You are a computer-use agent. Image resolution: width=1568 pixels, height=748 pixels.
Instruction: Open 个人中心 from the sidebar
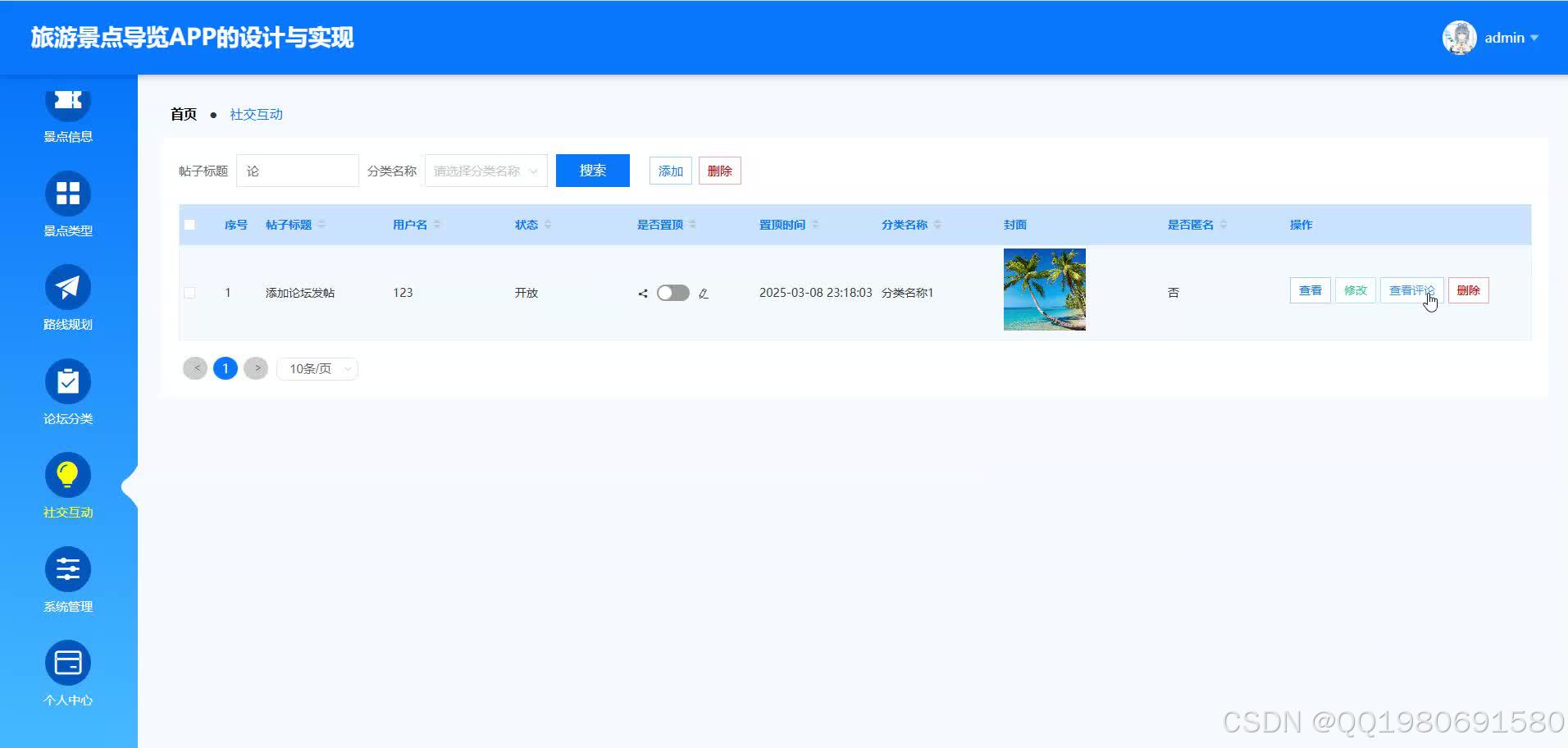(68, 662)
